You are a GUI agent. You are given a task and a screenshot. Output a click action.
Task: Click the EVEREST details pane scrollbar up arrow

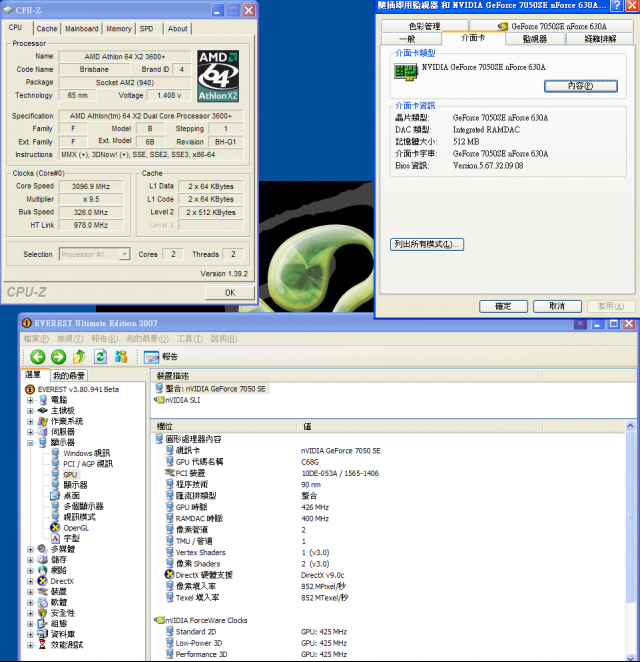630,426
